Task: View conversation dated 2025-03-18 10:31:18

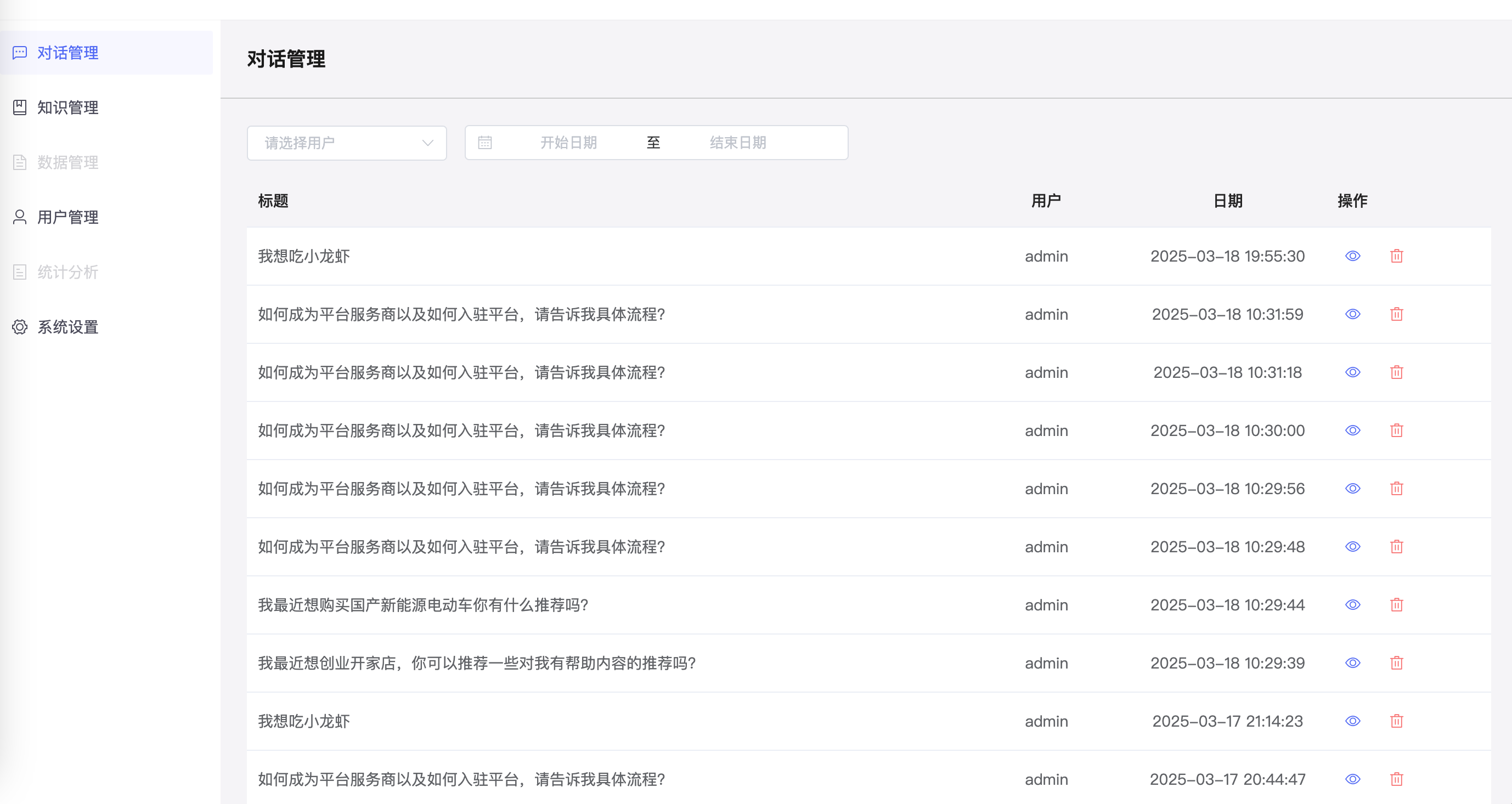Action: [x=1352, y=372]
